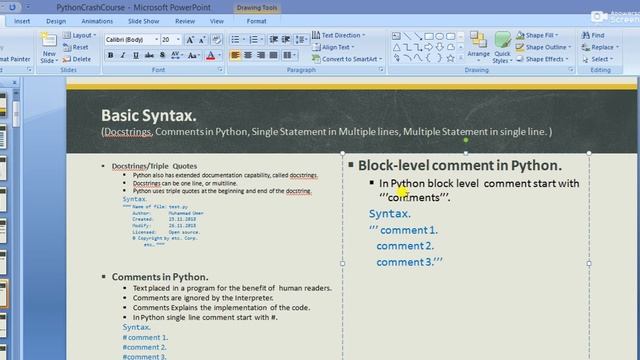Click the Grow Font icon
The image size is (640, 360).
coord(190,40)
